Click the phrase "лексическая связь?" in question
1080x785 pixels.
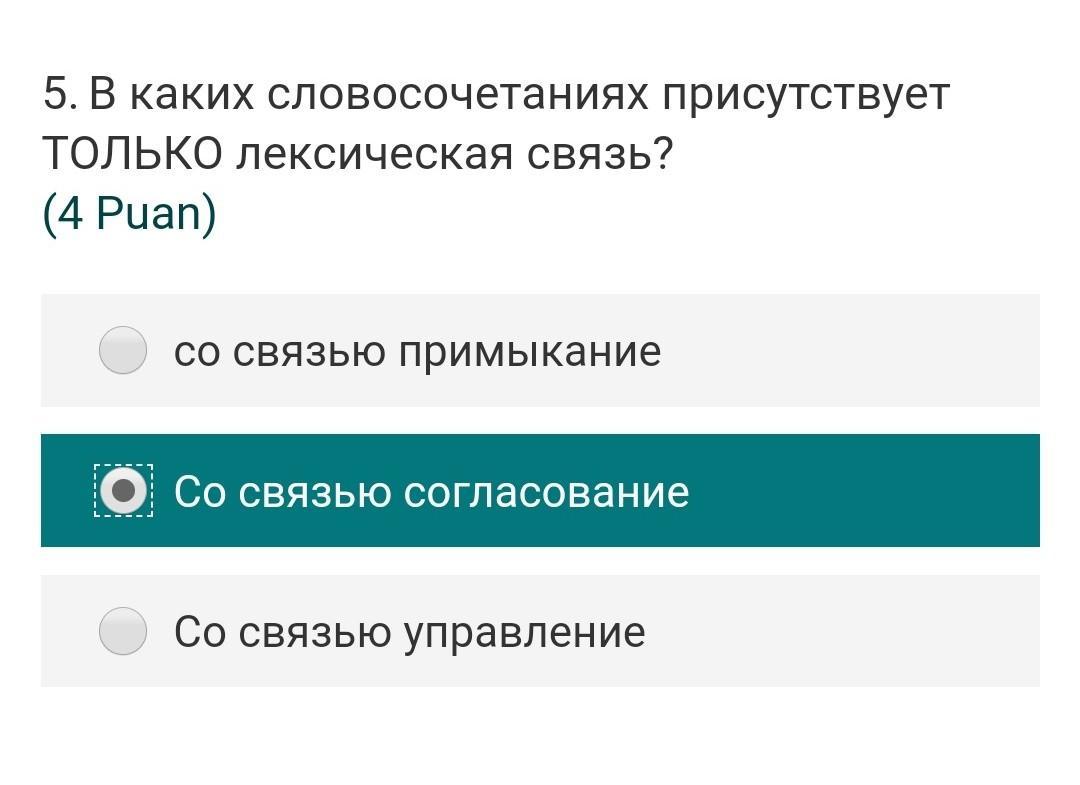coord(455,154)
